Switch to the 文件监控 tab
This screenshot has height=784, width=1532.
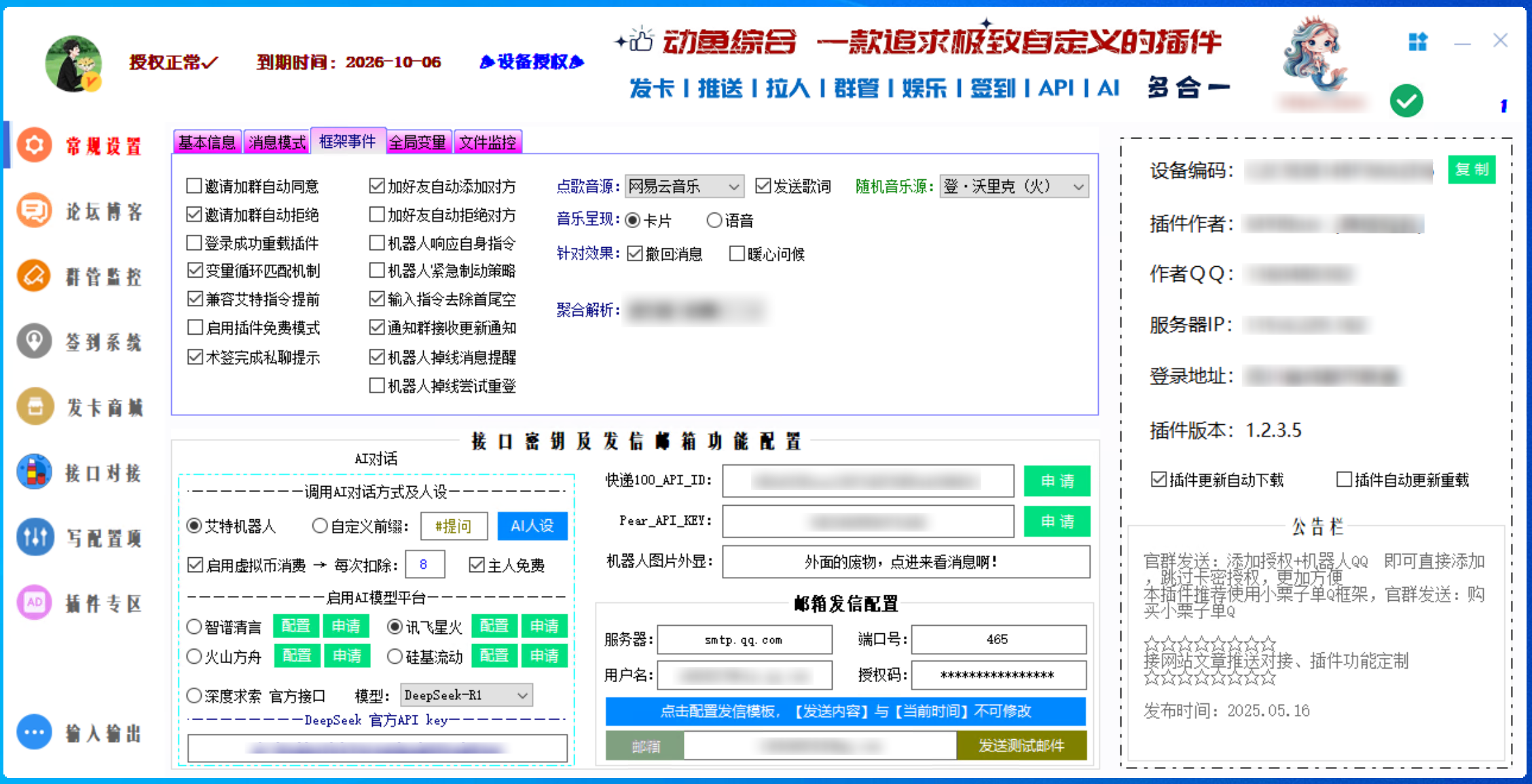(x=488, y=142)
